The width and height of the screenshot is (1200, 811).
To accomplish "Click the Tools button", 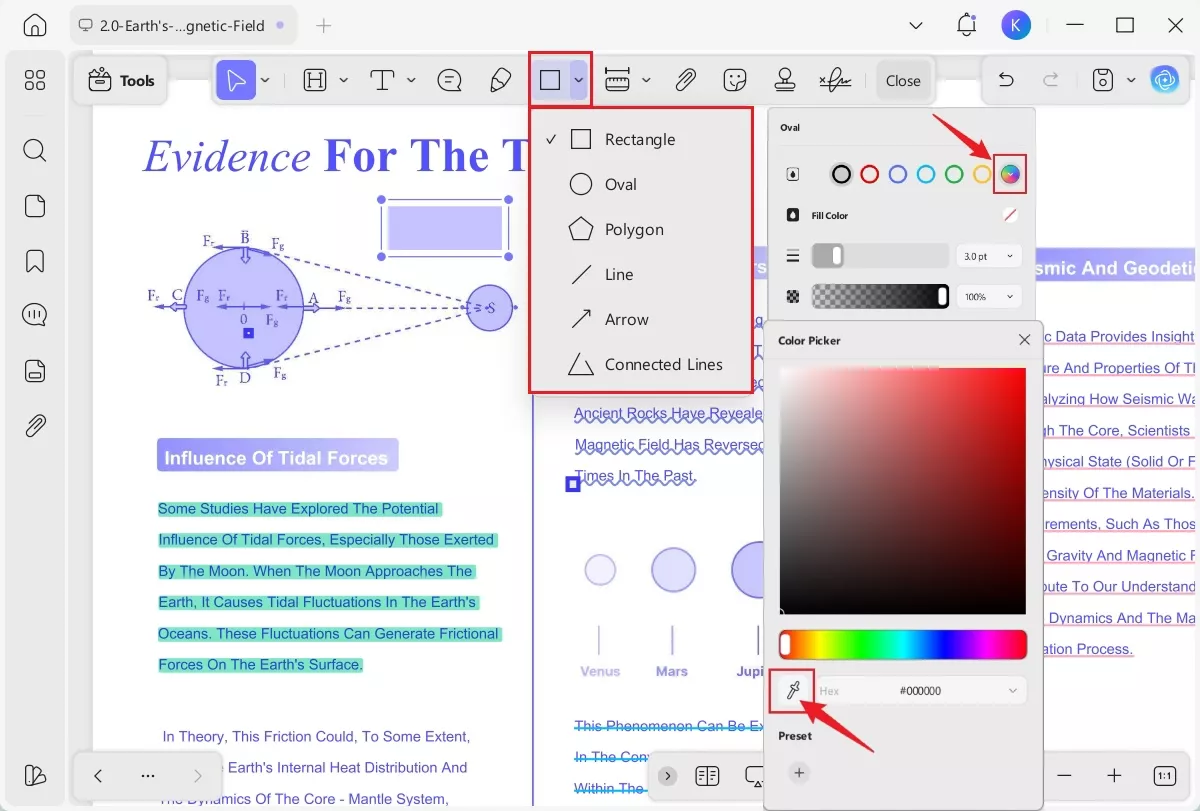I will (121, 81).
